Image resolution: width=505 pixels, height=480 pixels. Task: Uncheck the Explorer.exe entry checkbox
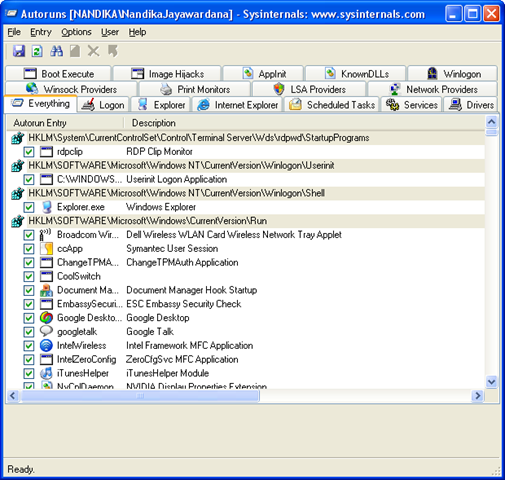29,207
